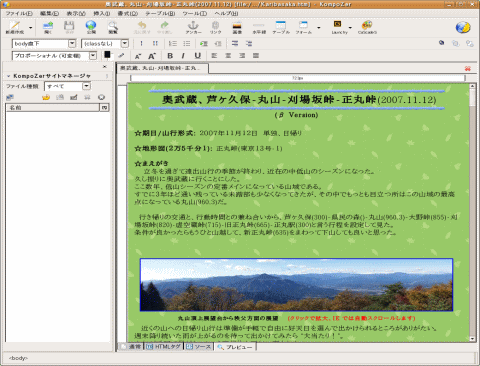Open the class selection dropdown
The height and width of the screenshot is (366, 480).
point(105,44)
